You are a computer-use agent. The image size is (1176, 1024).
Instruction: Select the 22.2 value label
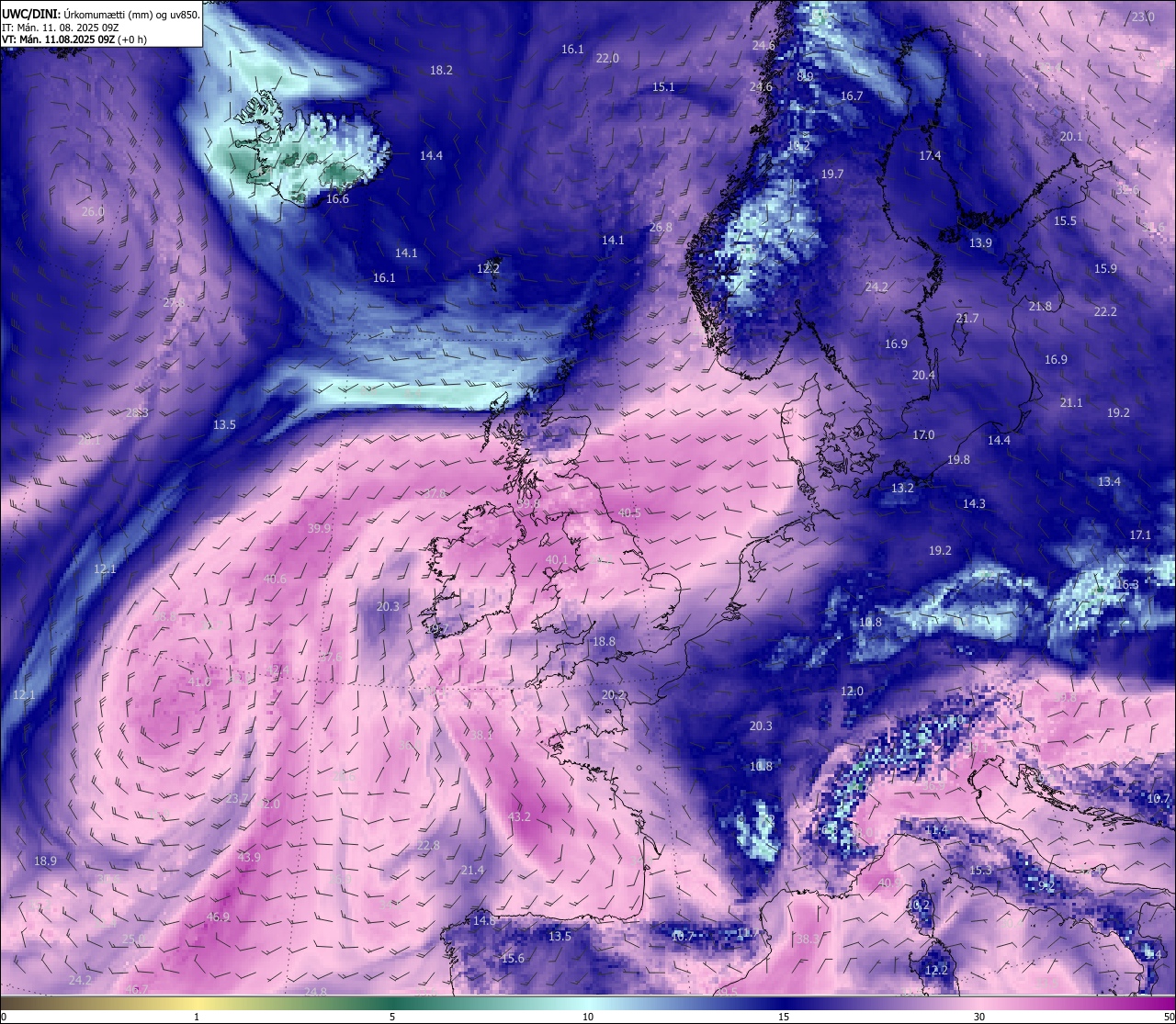(x=1105, y=311)
